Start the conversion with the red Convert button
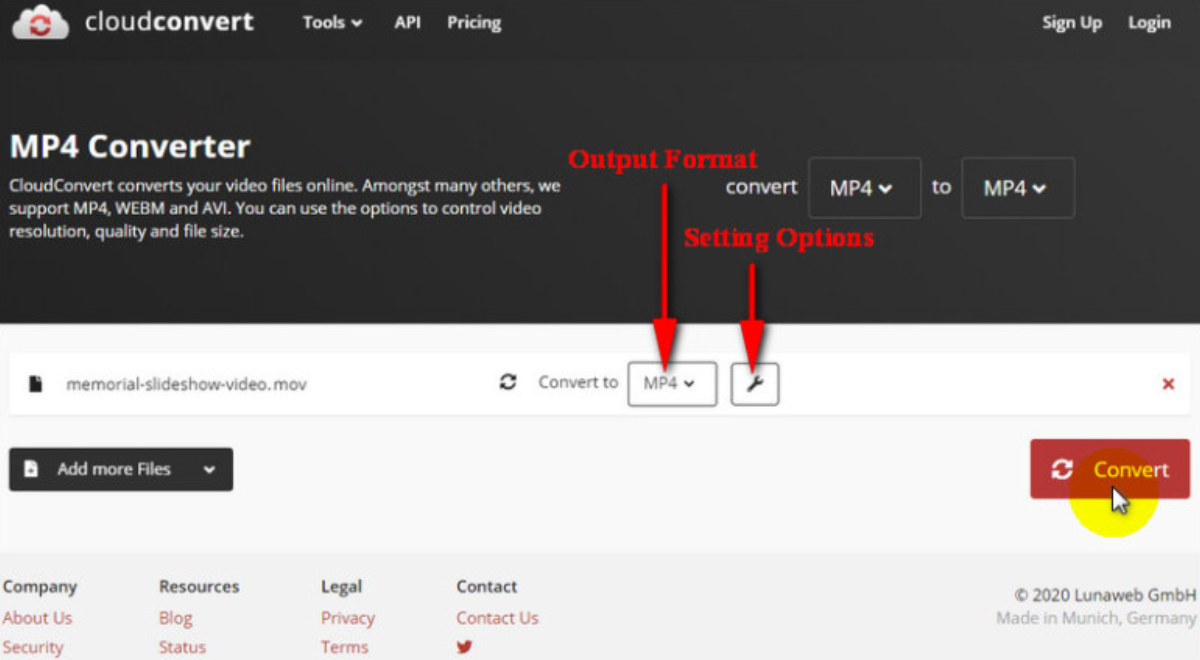Image resolution: width=1200 pixels, height=660 pixels. pos(1110,469)
